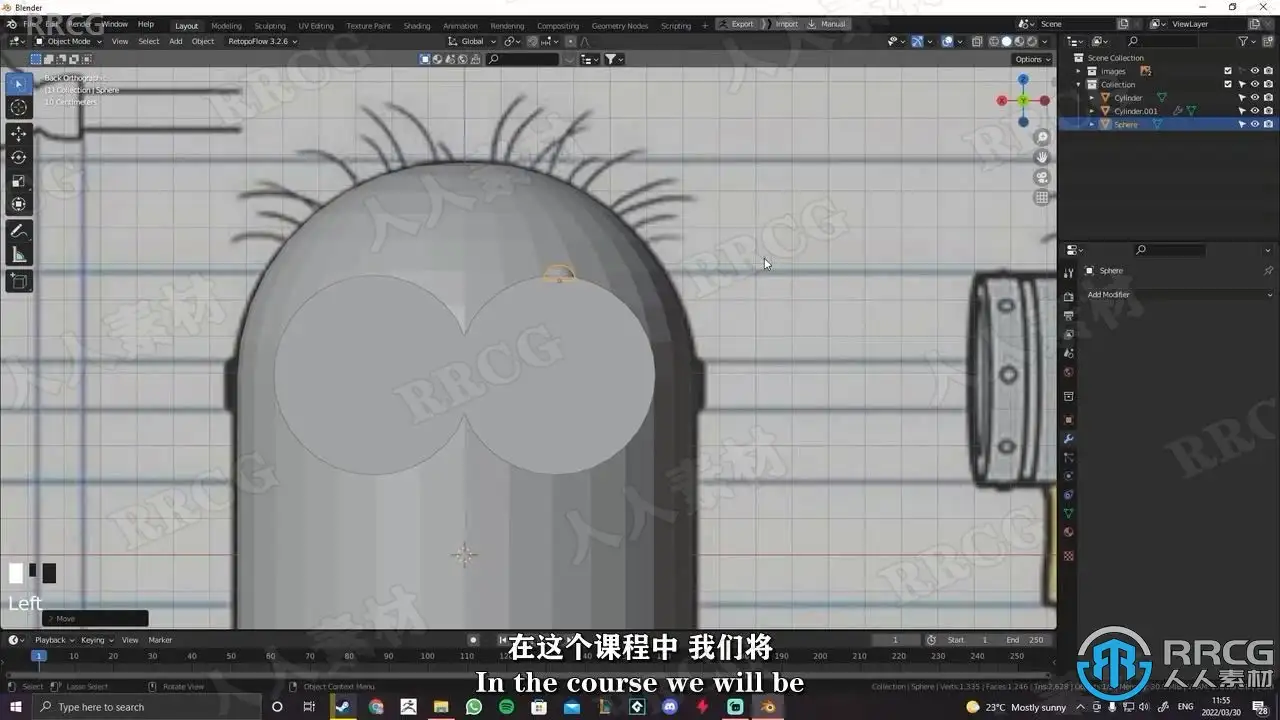The image size is (1280, 720).
Task: Open the viewport Add menu
Action: click(176, 41)
